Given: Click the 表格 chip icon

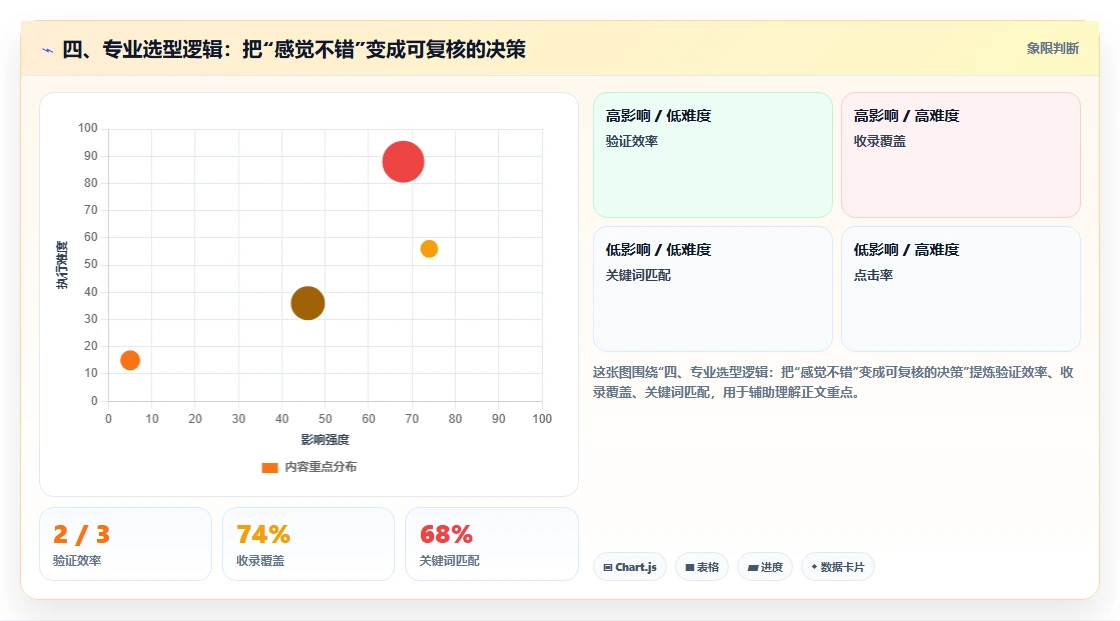Looking at the screenshot, I should 690,567.
